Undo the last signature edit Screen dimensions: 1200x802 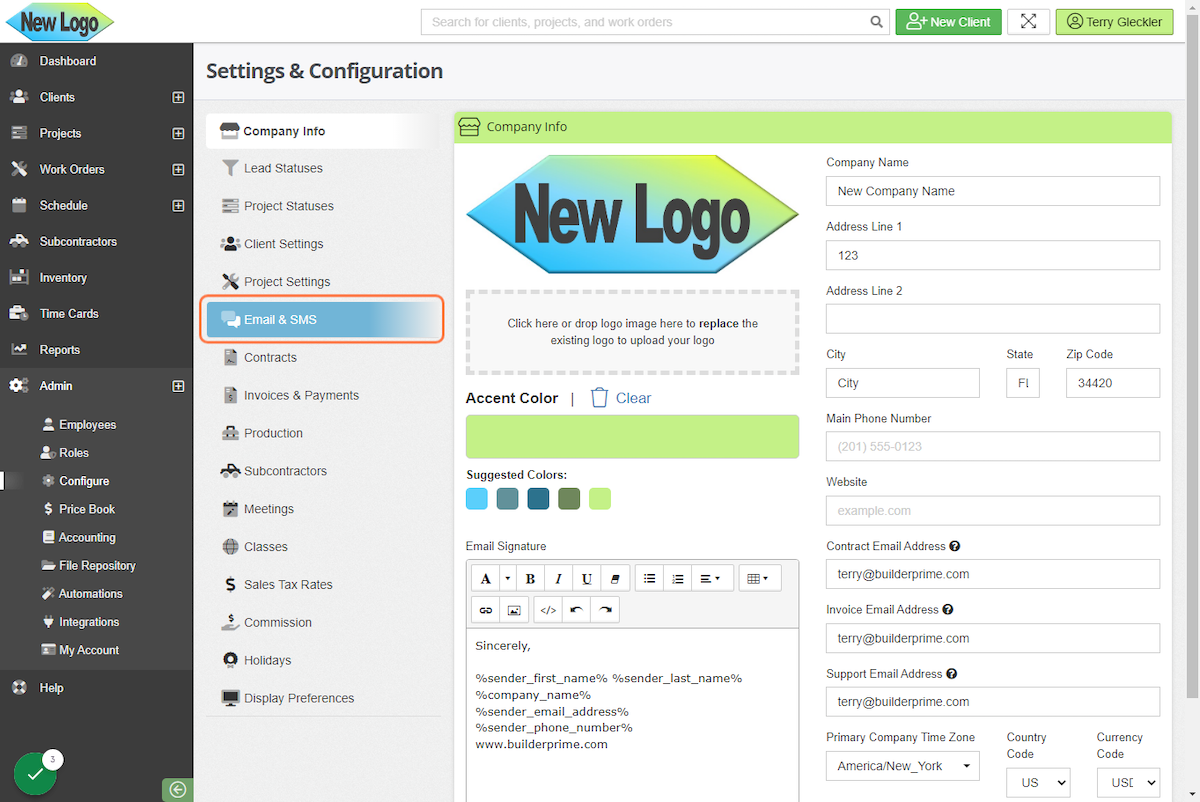pyautogui.click(x=576, y=609)
